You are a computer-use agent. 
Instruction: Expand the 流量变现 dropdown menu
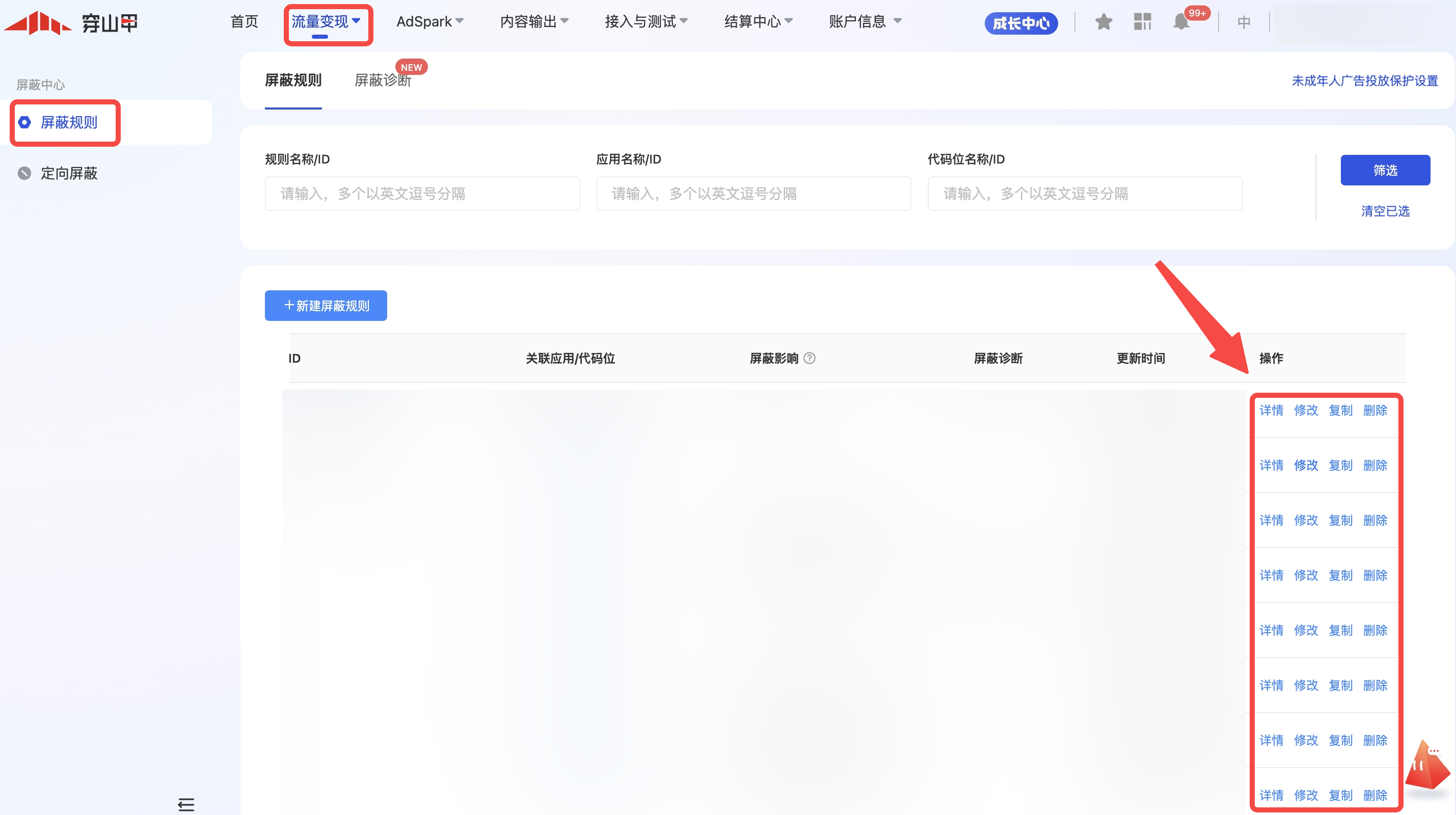pyautogui.click(x=326, y=22)
